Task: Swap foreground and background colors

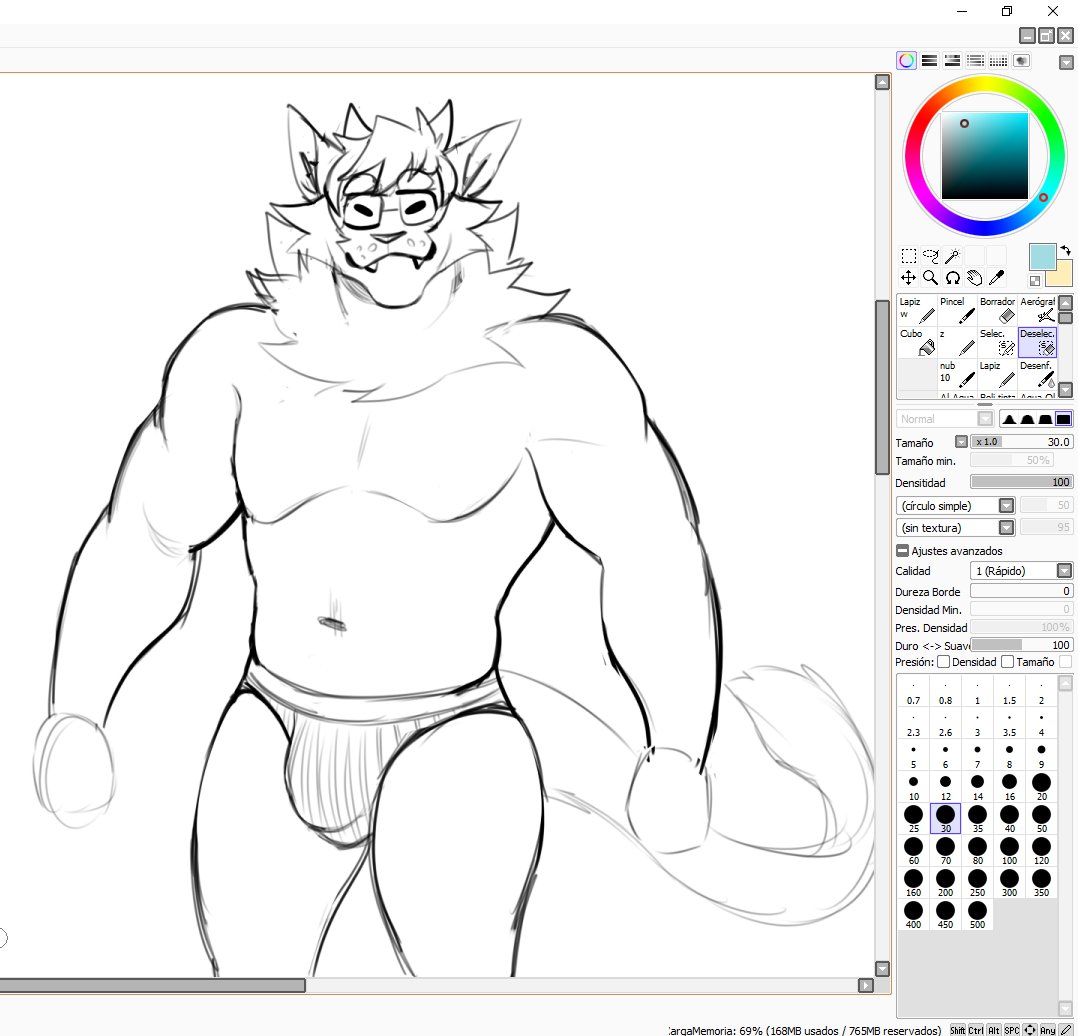Action: point(1065,250)
